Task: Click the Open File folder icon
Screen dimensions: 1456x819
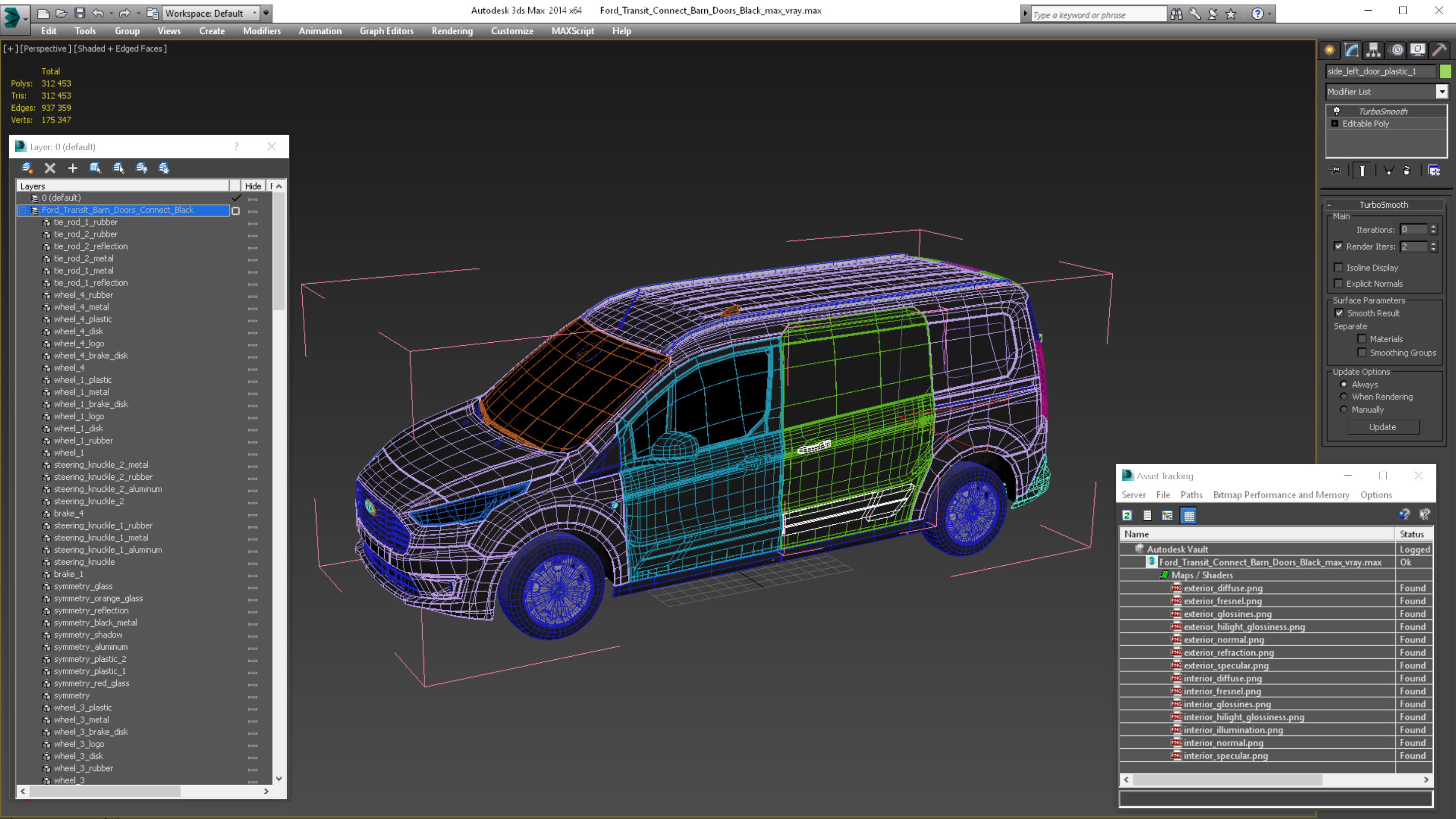Action: pyautogui.click(x=61, y=13)
